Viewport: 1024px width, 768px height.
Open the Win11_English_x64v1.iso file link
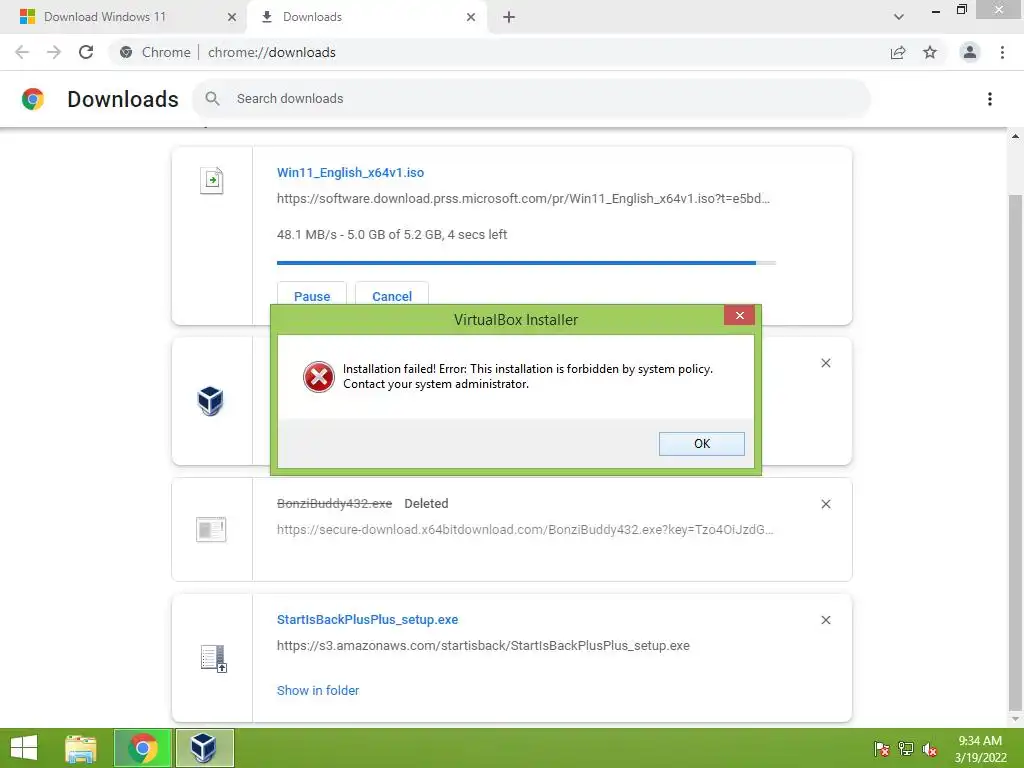pyautogui.click(x=350, y=172)
